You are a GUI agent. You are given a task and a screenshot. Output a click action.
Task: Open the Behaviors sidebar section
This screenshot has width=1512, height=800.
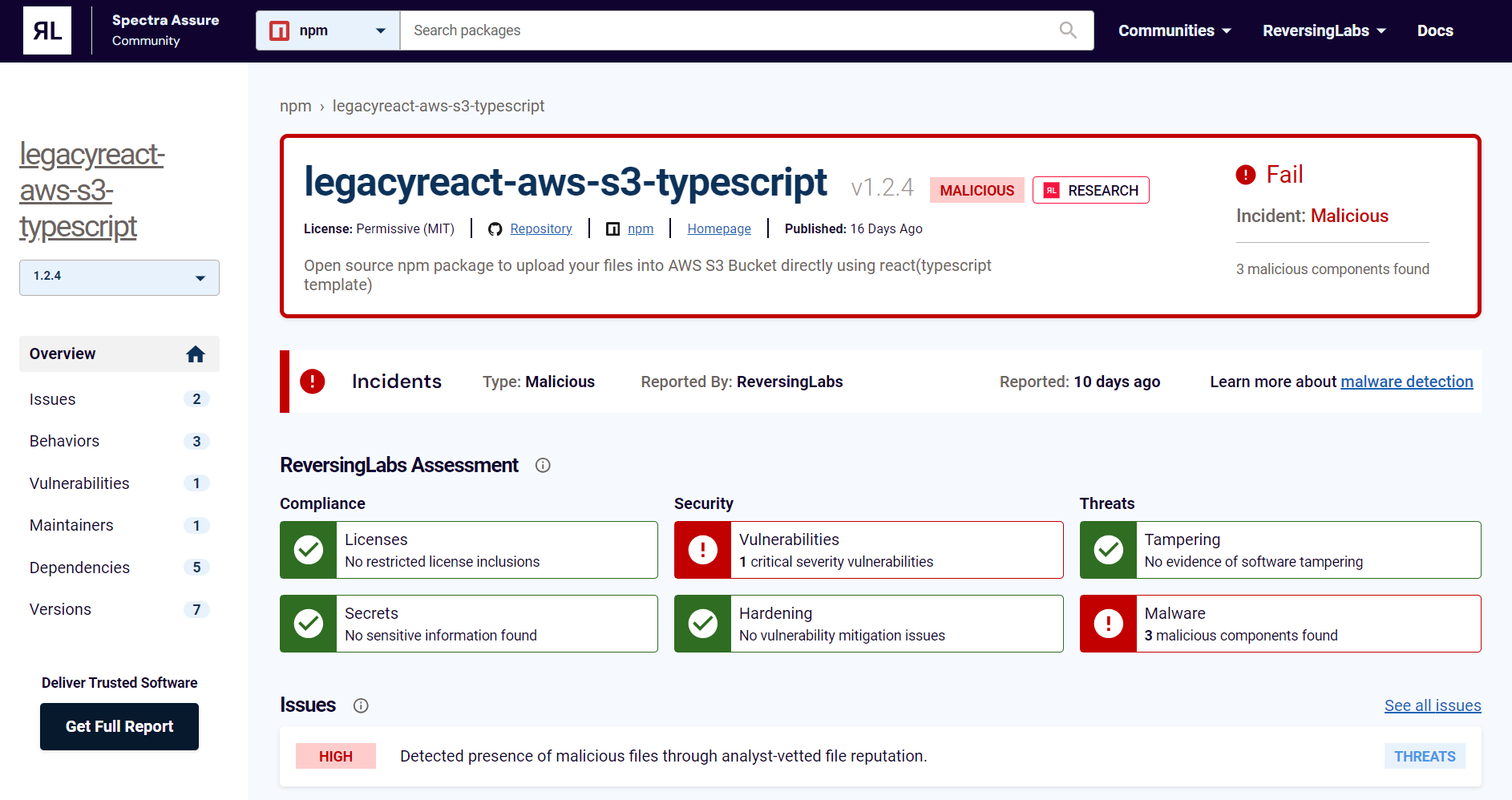tap(119, 442)
